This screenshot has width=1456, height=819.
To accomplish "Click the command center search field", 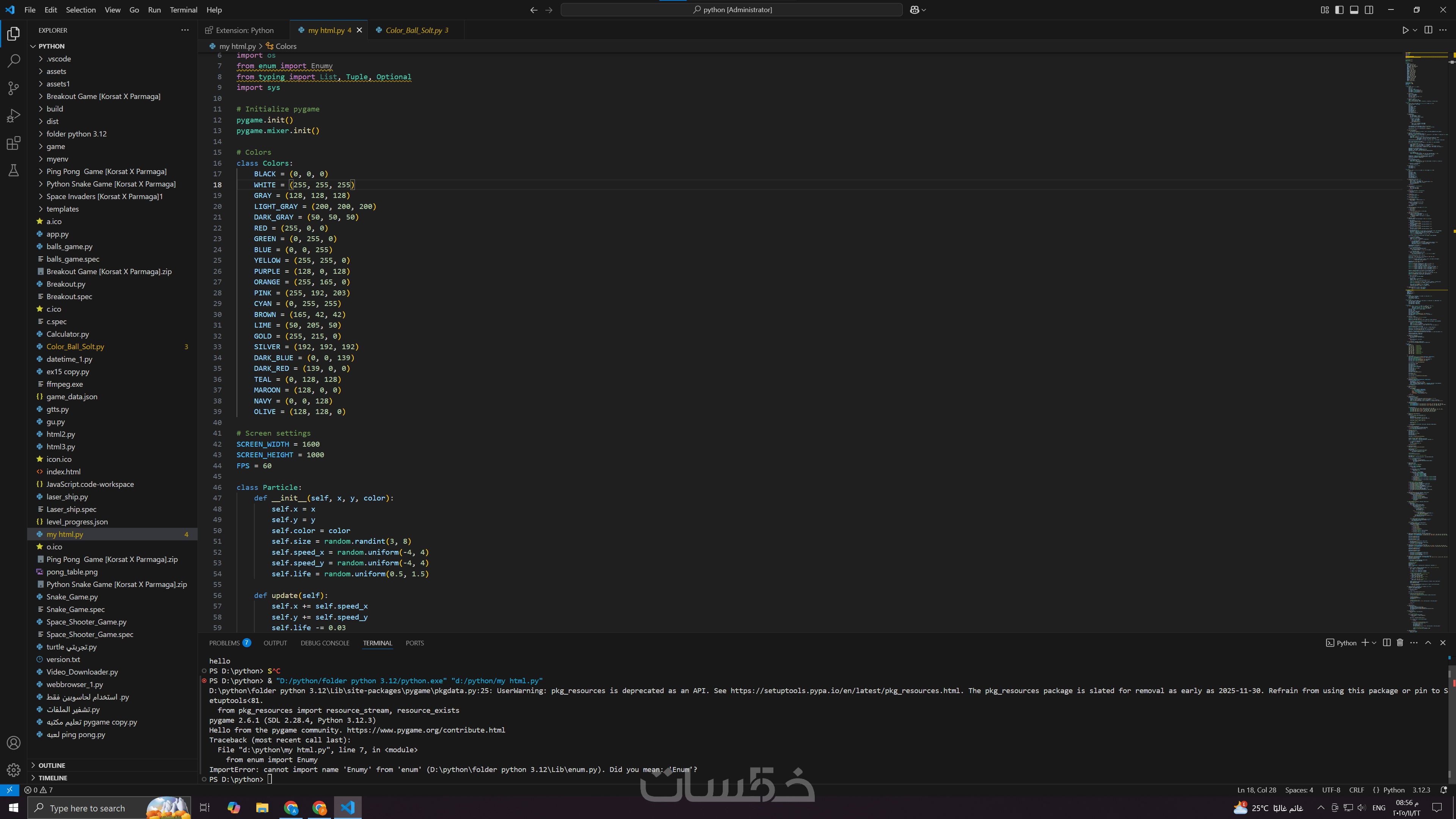I will (731, 9).
